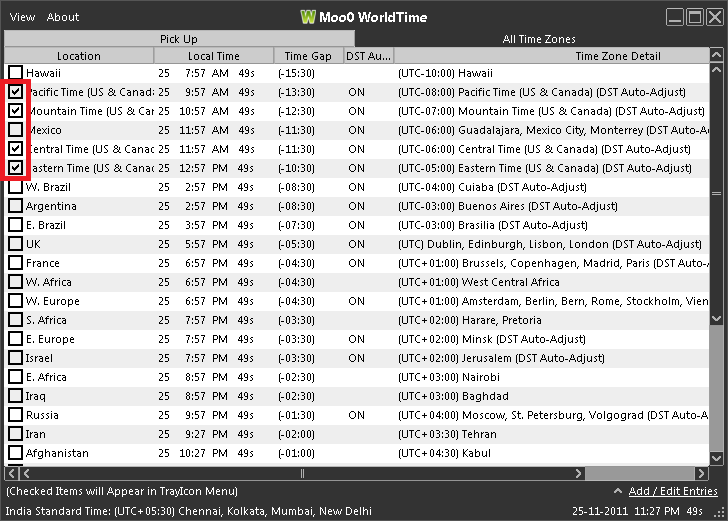The width and height of the screenshot is (728, 521).
Task: Enable the Israel checkbox
Action: pos(15,358)
